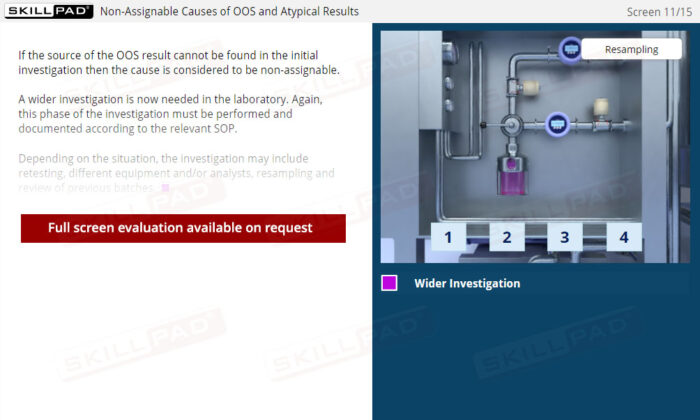The height and width of the screenshot is (420, 700).
Task: Choose step 3 button
Action: 565,237
